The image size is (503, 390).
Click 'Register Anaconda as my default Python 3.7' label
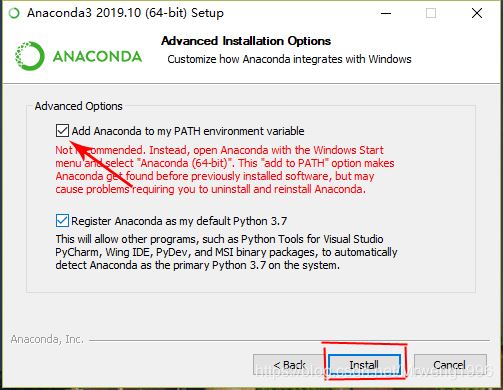point(179,221)
